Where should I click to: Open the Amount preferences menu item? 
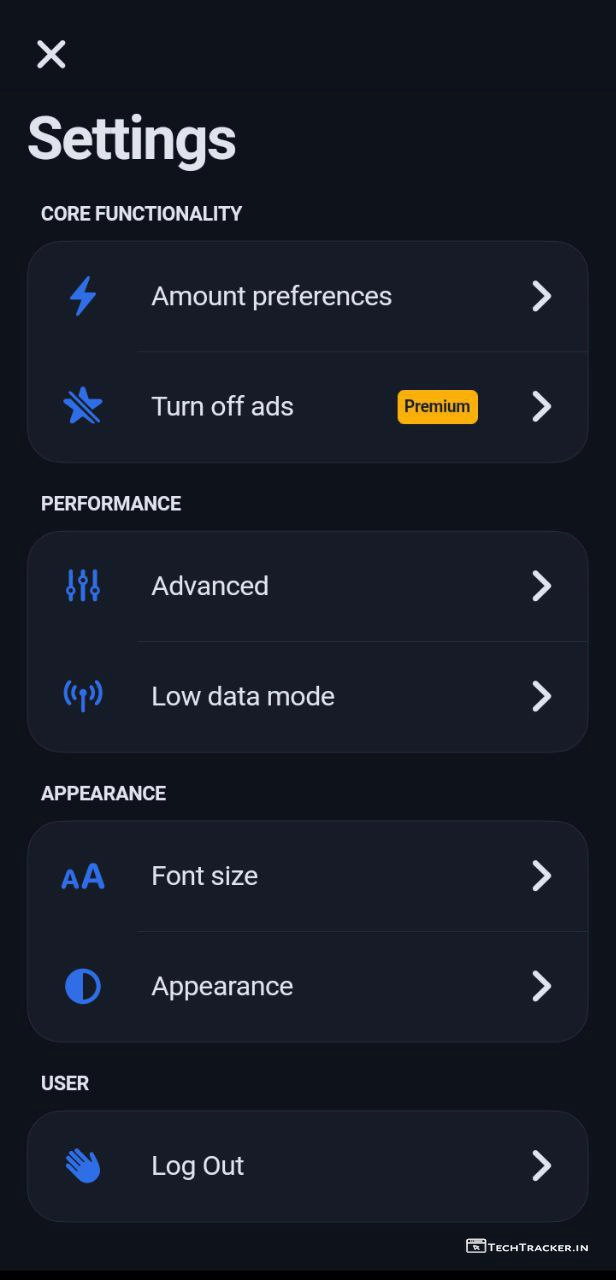[x=271, y=296]
